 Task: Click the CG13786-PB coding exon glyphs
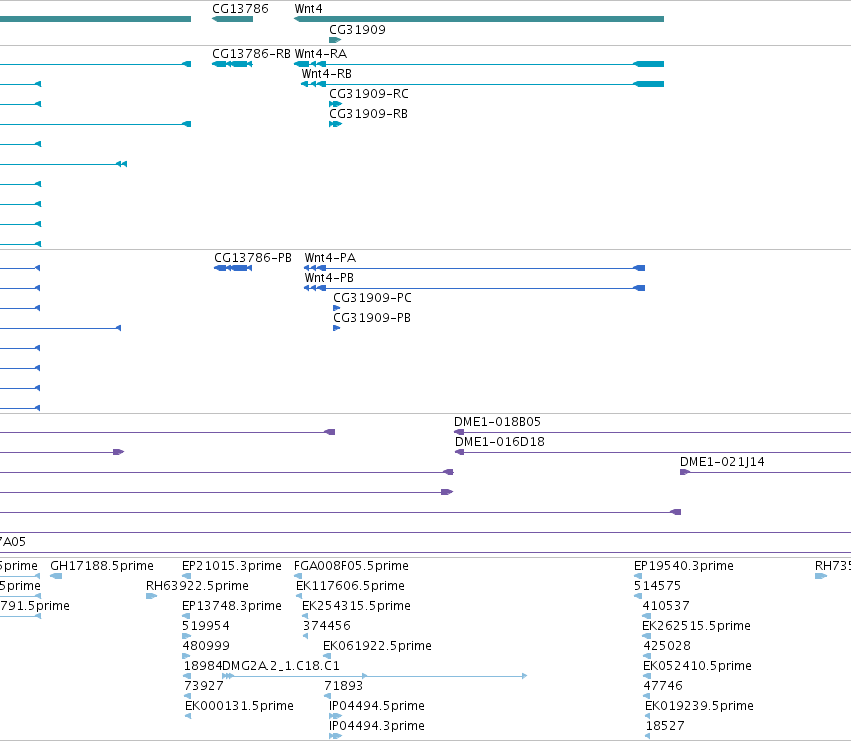[233, 268]
